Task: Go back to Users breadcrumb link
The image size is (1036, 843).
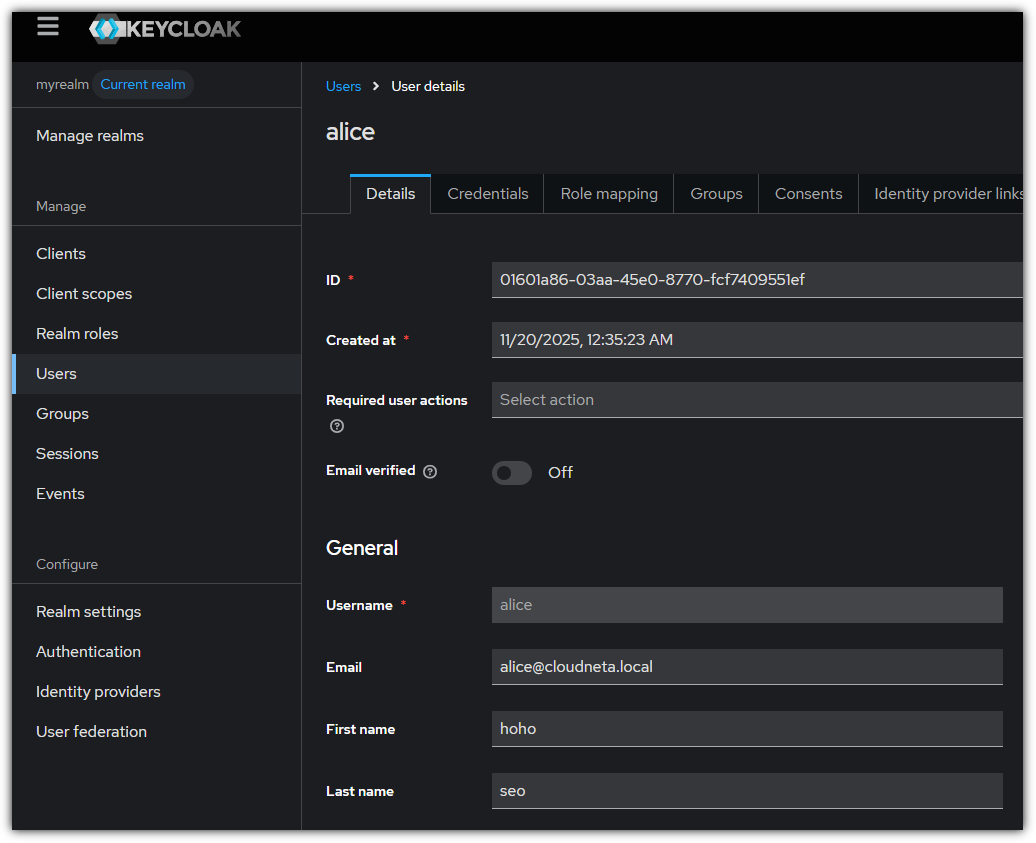Action: click(x=344, y=87)
